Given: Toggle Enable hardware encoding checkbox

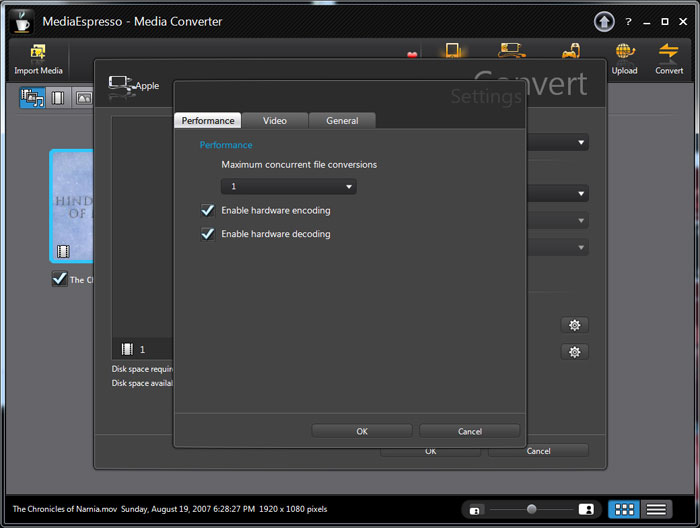Looking at the screenshot, I should tap(208, 210).
